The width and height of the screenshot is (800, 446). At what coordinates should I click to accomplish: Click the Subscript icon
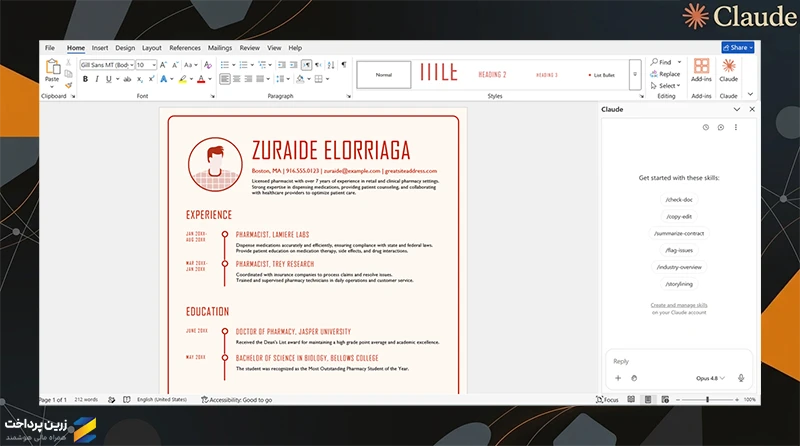point(140,79)
